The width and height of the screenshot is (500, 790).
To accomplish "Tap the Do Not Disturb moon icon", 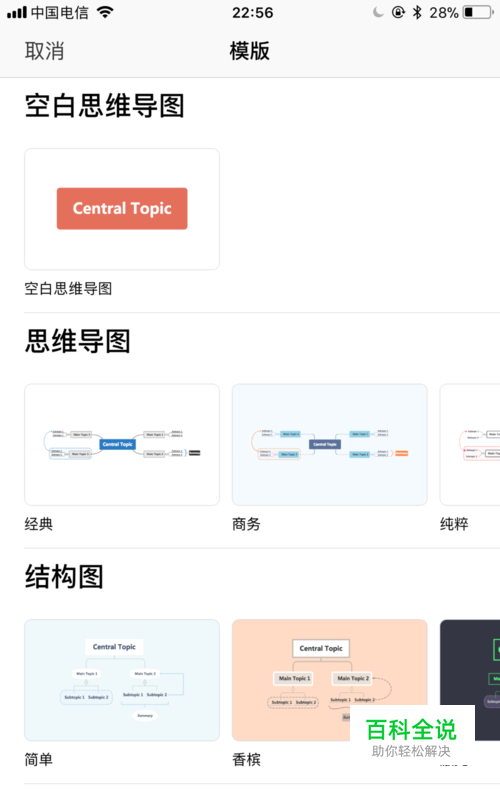I will pos(378,12).
